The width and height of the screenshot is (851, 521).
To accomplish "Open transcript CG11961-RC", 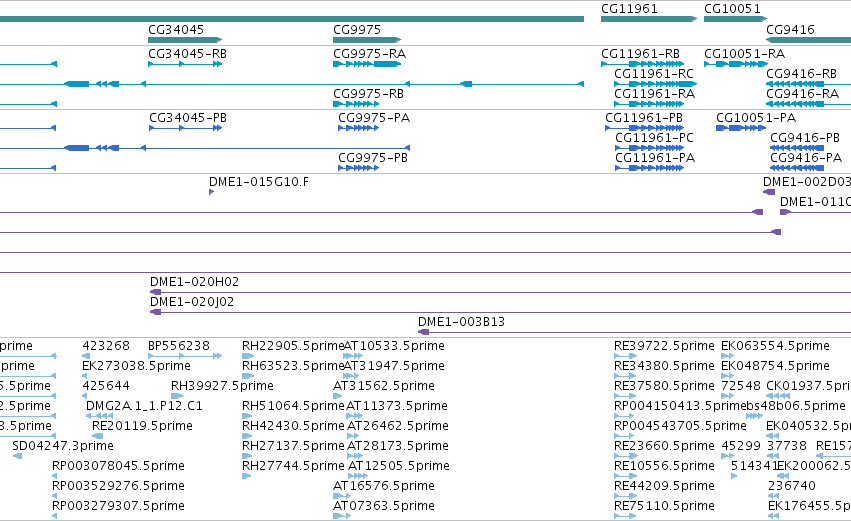I will click(x=654, y=73).
